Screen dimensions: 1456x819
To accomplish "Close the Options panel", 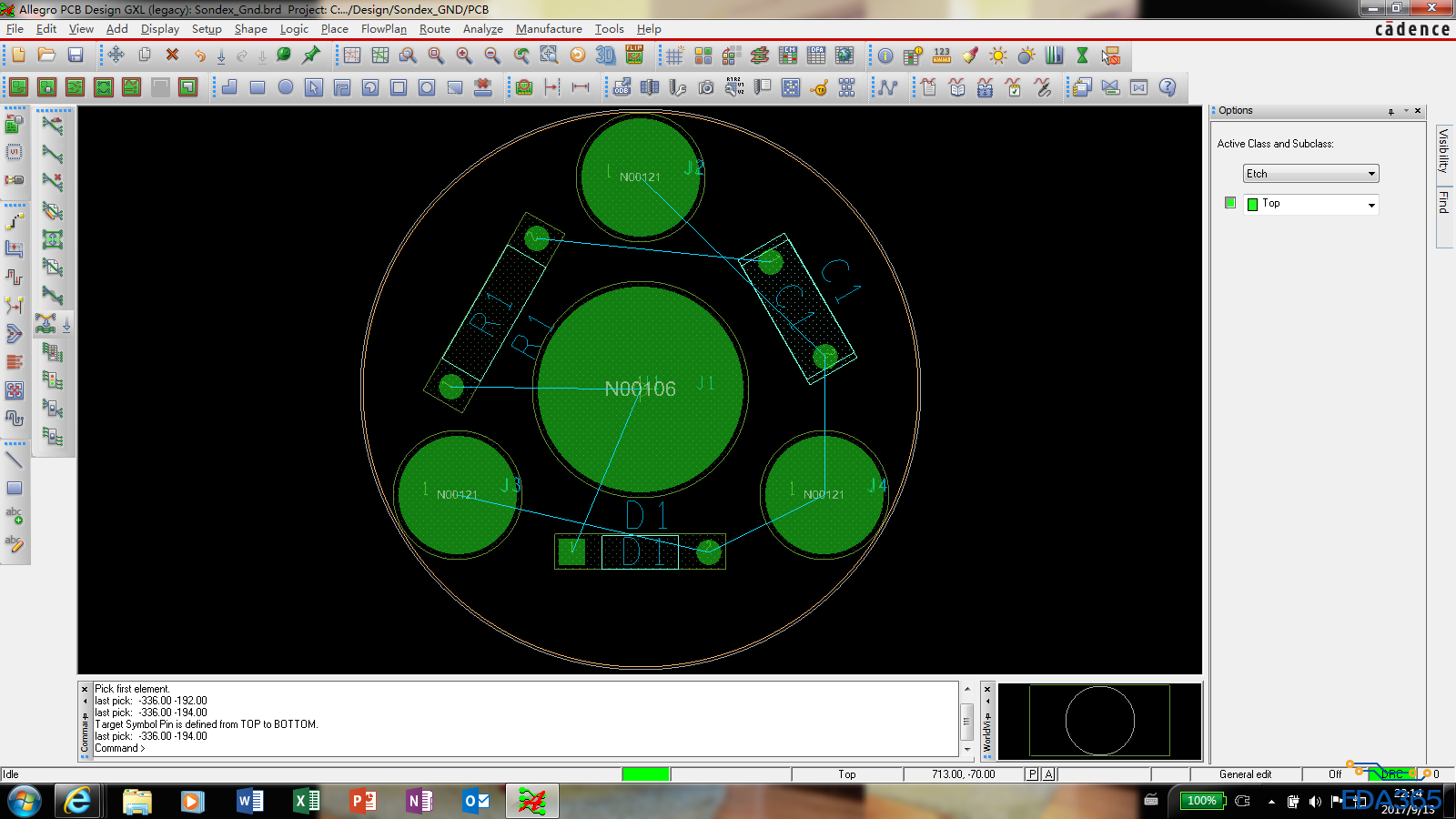I will [1418, 111].
